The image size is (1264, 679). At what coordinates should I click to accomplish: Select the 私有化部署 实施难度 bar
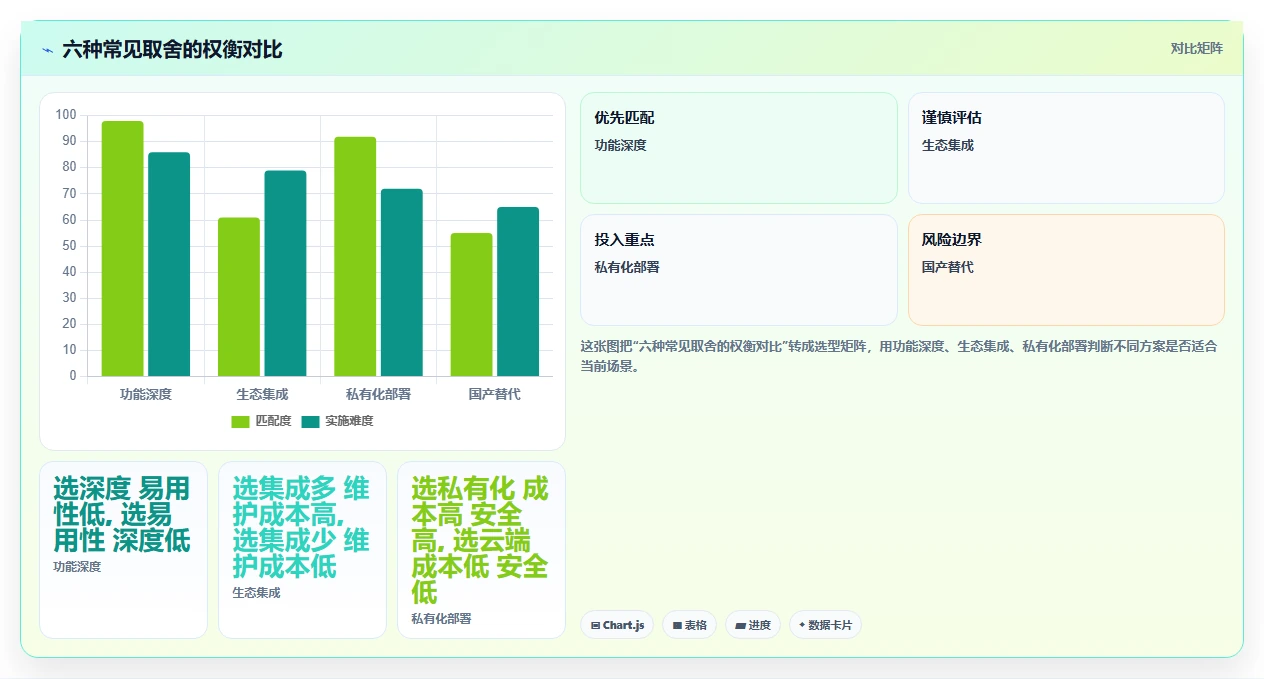[402, 283]
